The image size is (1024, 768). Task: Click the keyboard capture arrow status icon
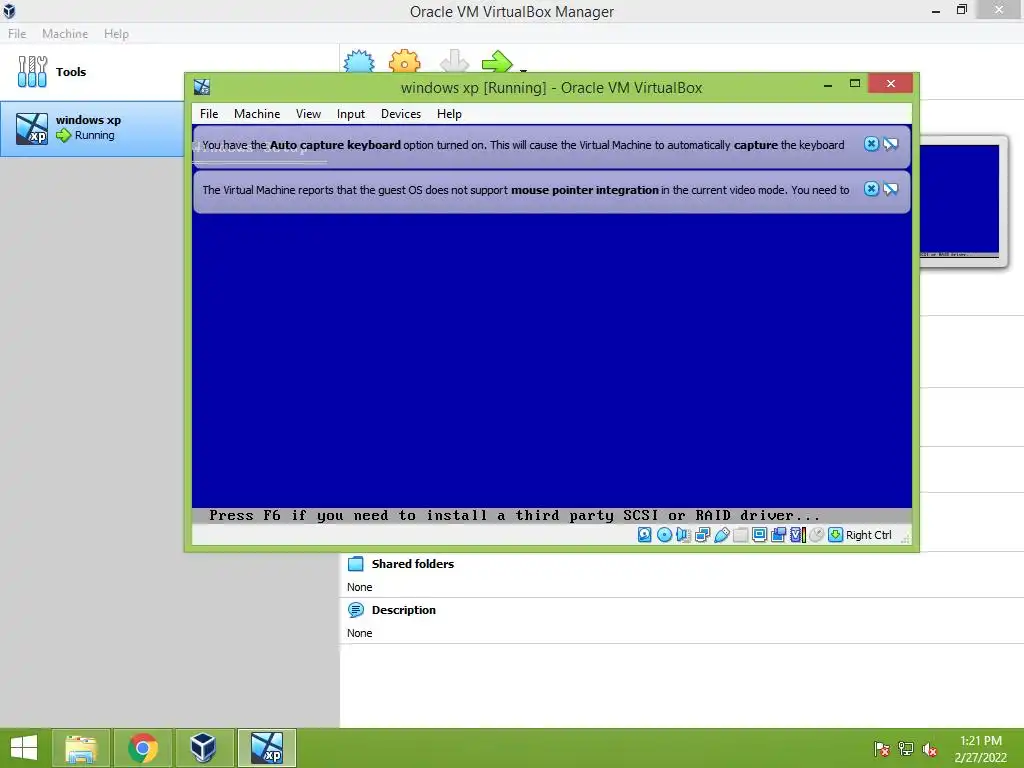[x=835, y=535]
